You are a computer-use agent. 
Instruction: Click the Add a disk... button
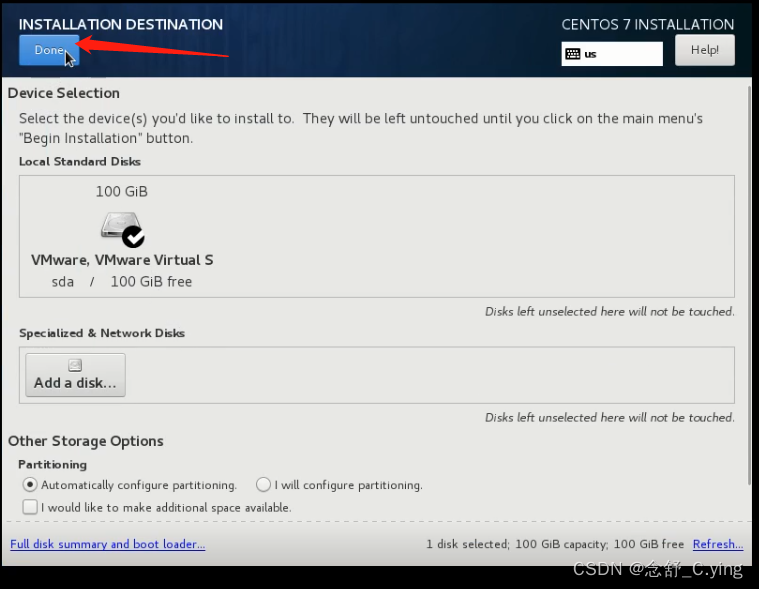point(75,375)
